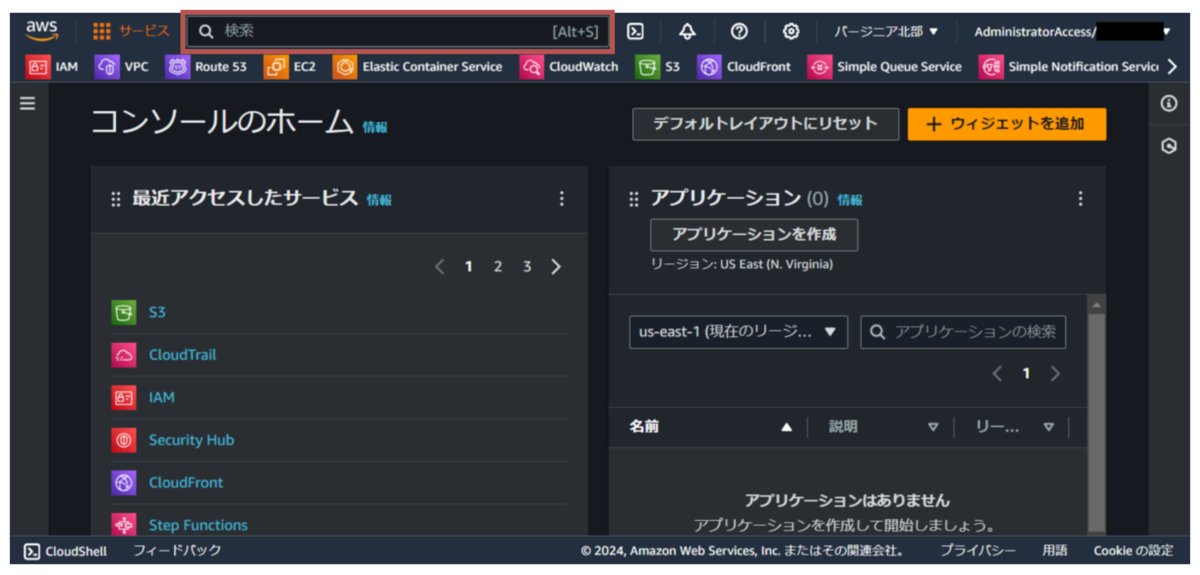
Task: Open CloudTrail in recently visited services
Action: pos(182,355)
